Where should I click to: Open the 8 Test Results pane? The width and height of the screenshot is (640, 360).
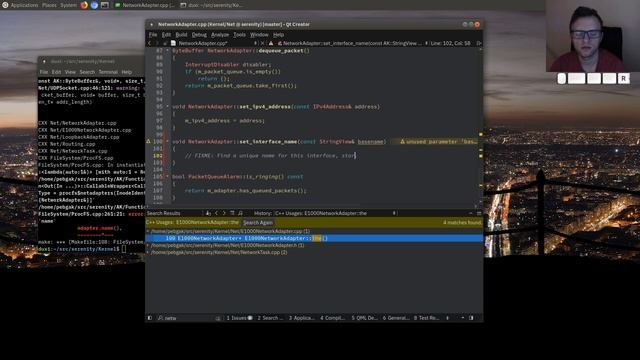[x=426, y=318]
